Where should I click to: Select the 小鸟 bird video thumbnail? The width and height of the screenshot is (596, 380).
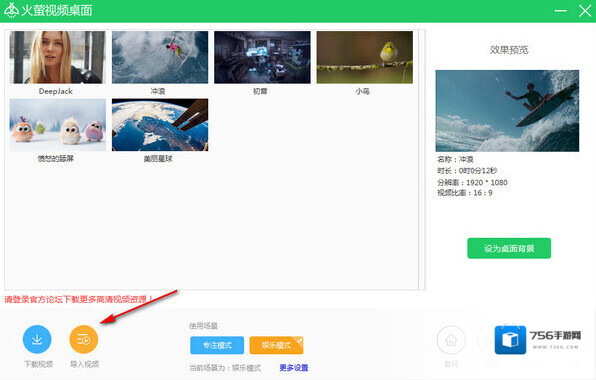(x=365, y=57)
